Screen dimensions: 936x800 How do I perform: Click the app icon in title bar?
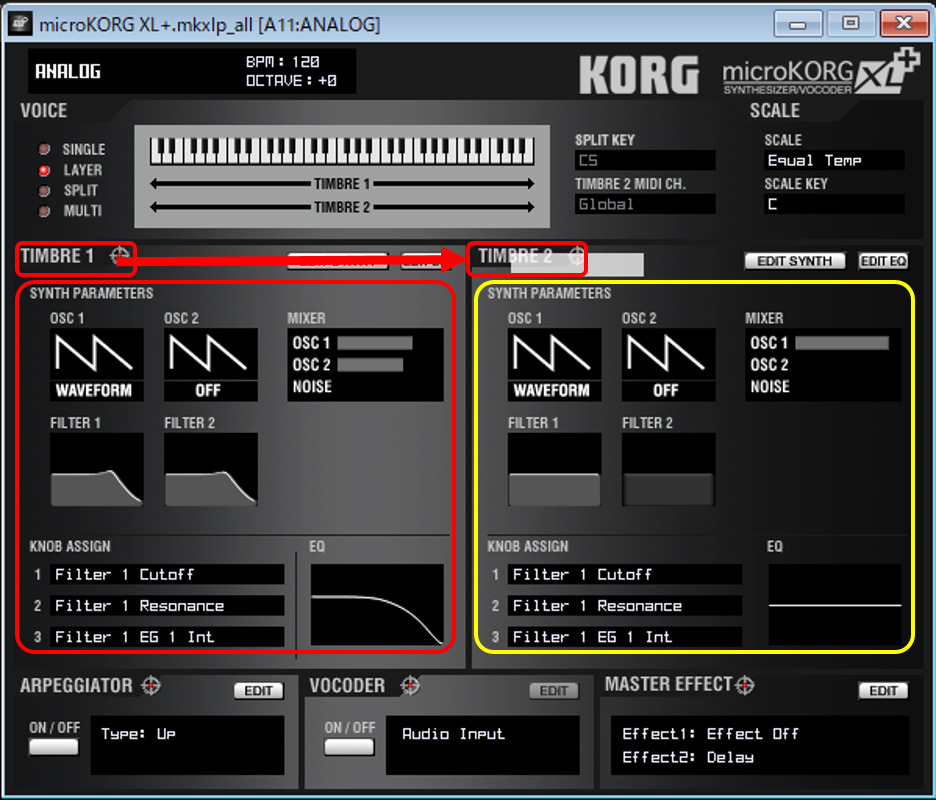tap(20, 24)
